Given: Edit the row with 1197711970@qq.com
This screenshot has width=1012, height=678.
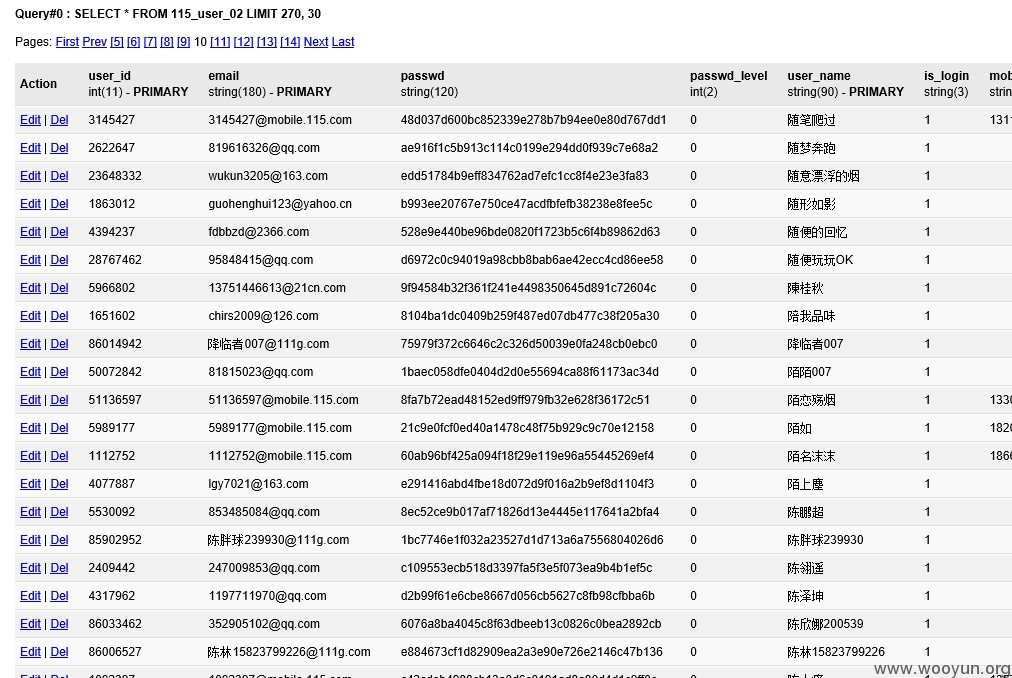Looking at the screenshot, I should 30,596.
